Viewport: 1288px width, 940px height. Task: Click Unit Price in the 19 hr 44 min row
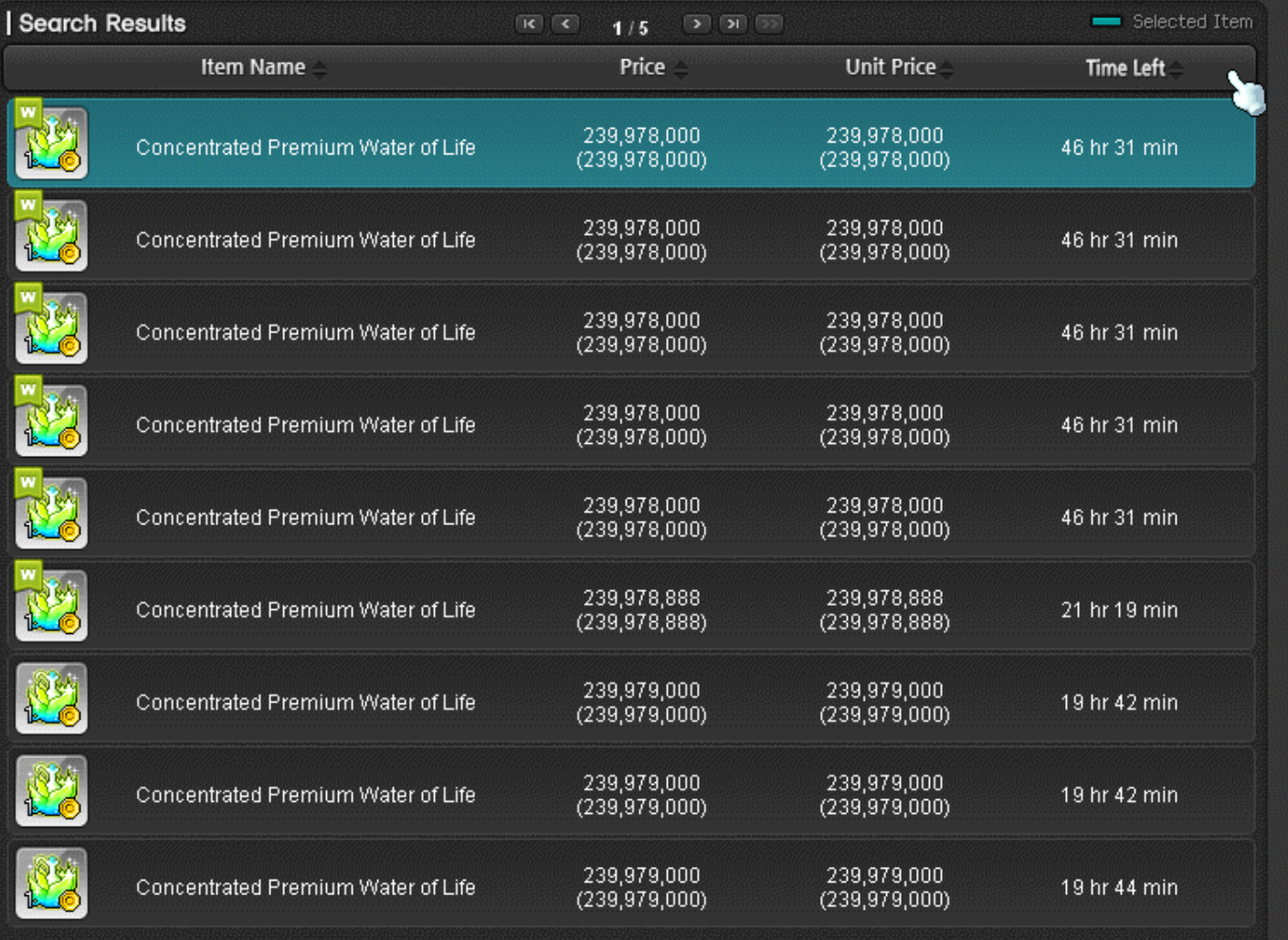pyautogui.click(x=884, y=887)
